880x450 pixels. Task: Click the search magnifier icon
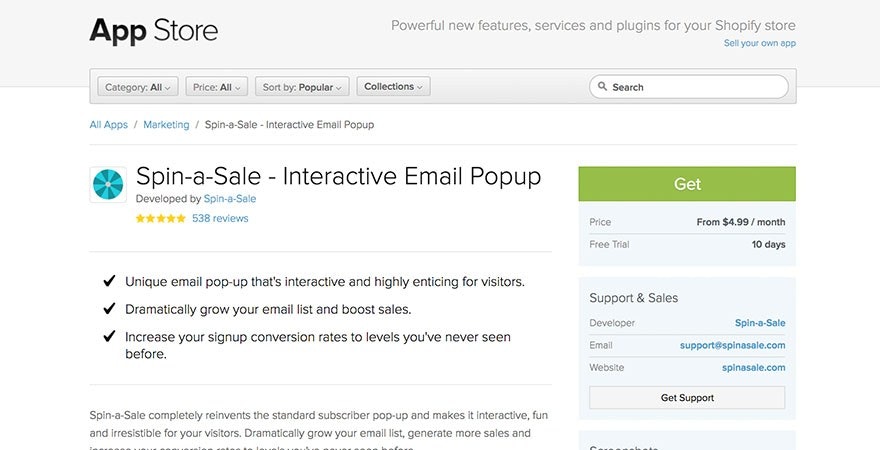click(x=603, y=87)
